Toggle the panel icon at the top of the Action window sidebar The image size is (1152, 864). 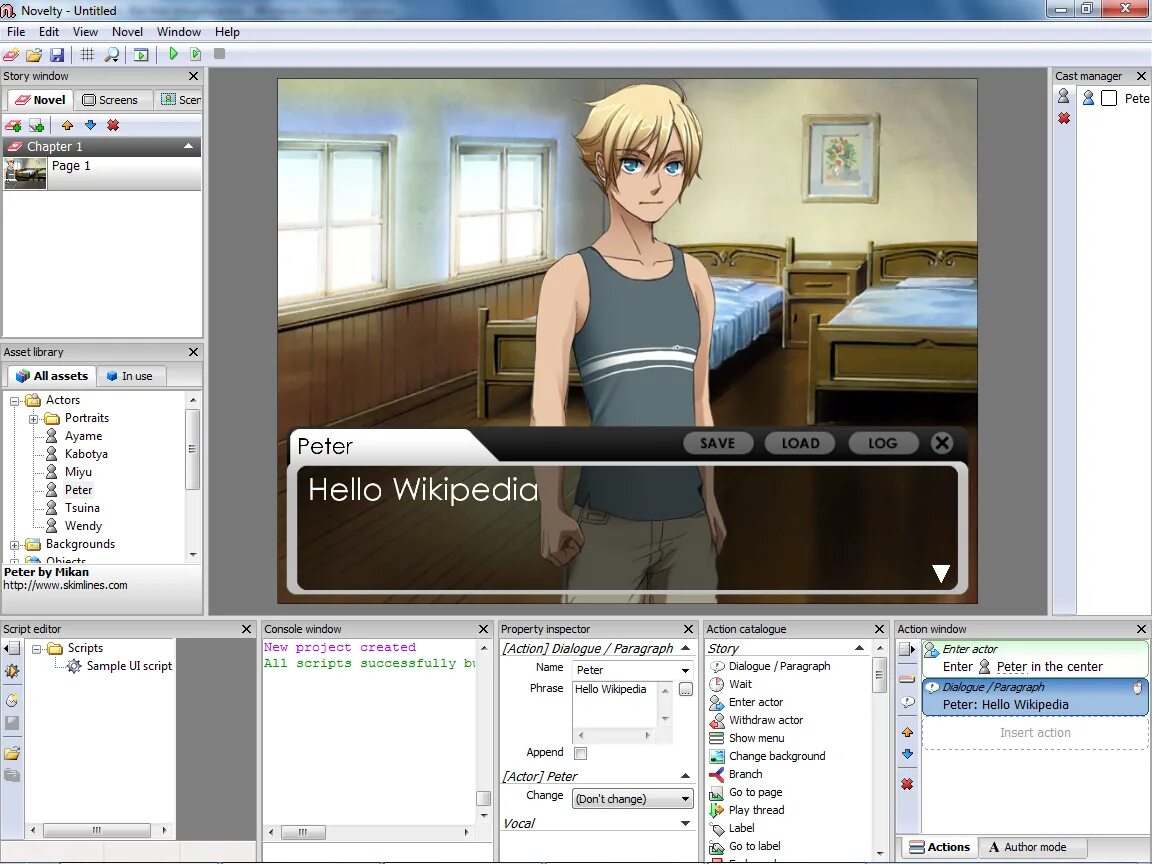click(x=908, y=649)
